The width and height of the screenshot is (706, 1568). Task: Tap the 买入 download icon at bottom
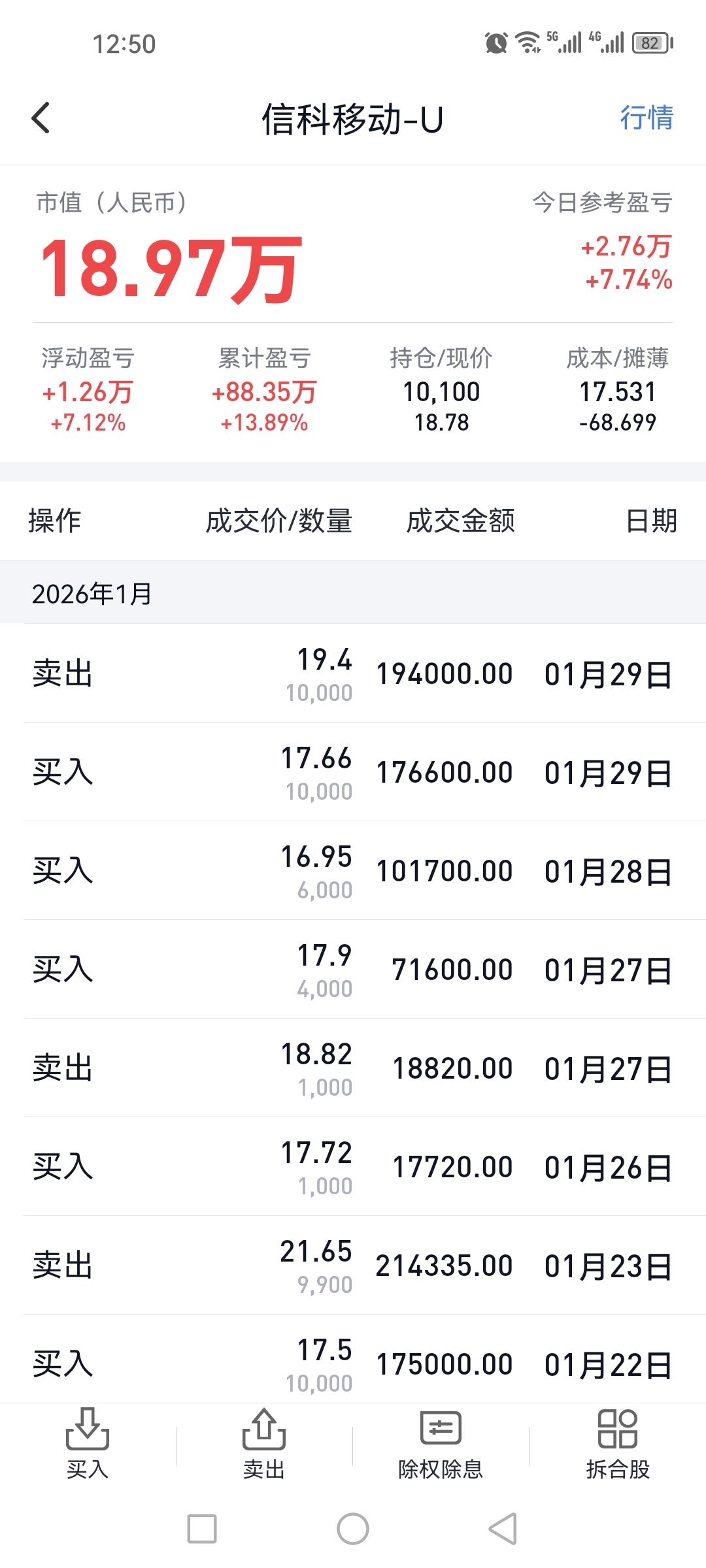coord(87,1431)
